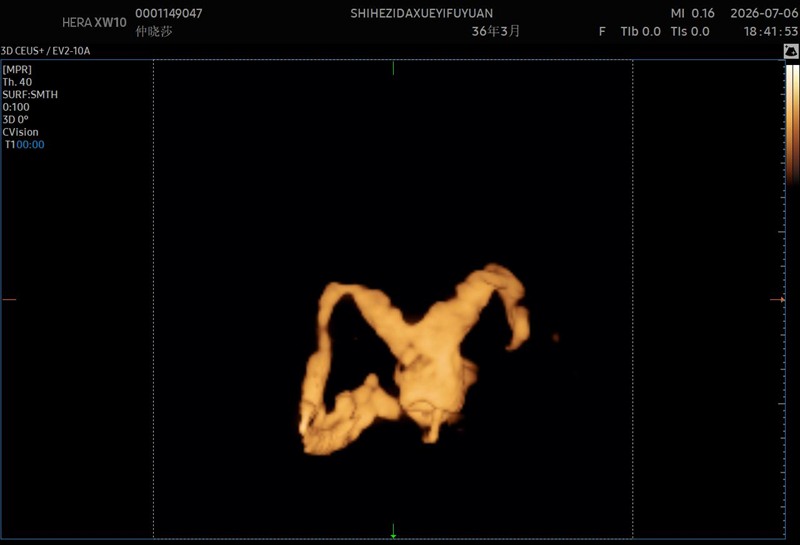The width and height of the screenshot is (800, 545).
Task: Click the clock time 18:41:53
Action: (x=770, y=32)
